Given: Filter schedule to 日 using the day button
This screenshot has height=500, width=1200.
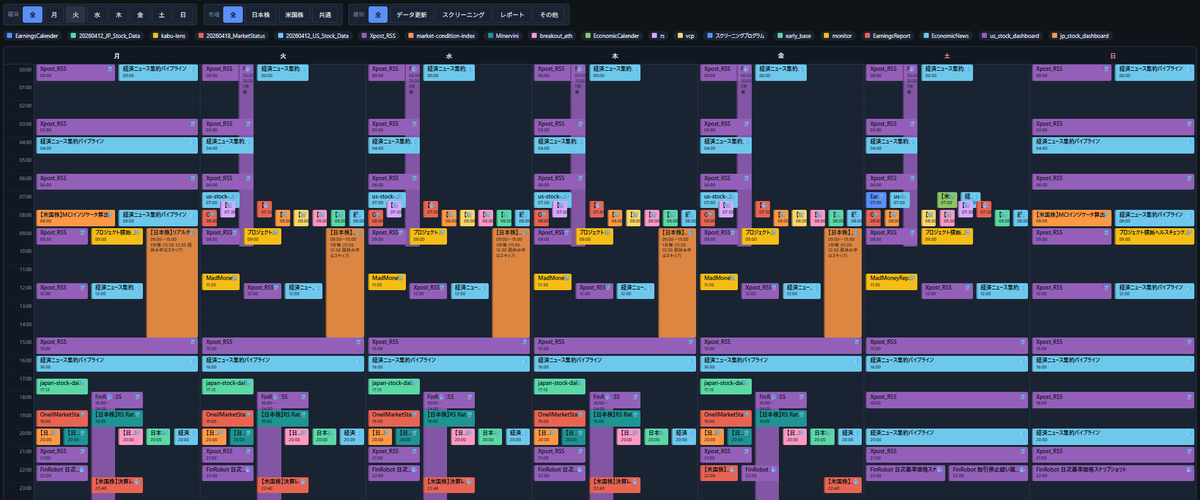Looking at the screenshot, I should pyautogui.click(x=182, y=16).
